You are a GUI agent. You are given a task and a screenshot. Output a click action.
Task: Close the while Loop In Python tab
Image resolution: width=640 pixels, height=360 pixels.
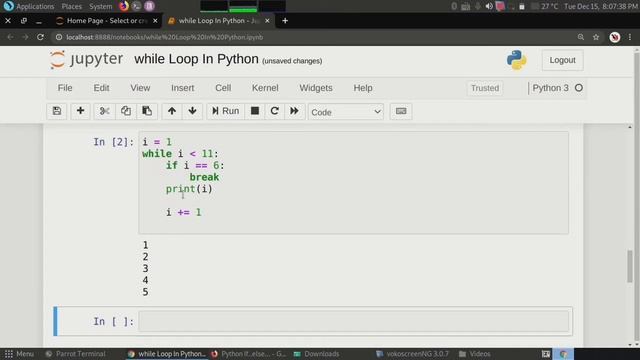267,21
